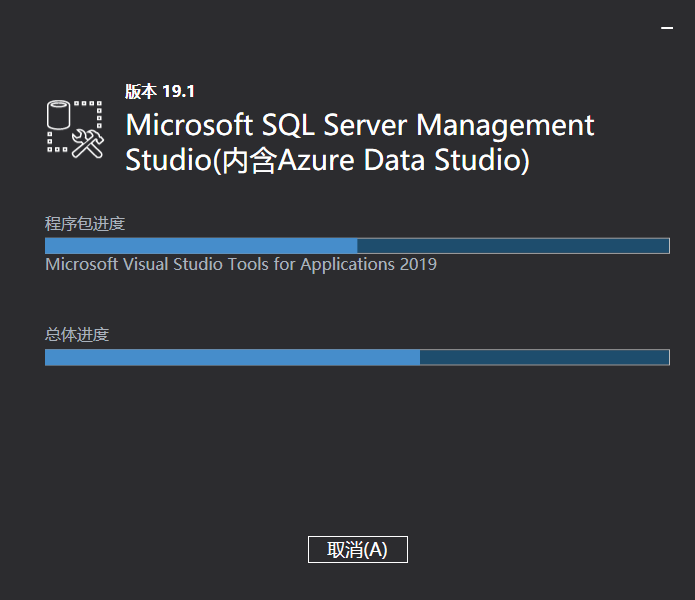Minimize the SSMS installer window
This screenshot has height=600, width=695.
click(x=667, y=28)
